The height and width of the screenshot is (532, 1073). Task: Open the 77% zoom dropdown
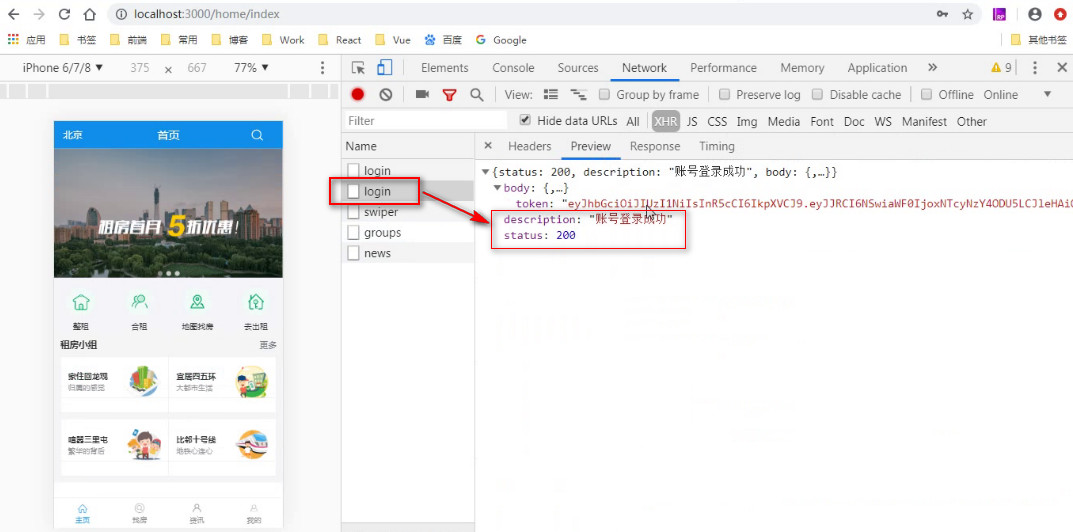(x=252, y=68)
